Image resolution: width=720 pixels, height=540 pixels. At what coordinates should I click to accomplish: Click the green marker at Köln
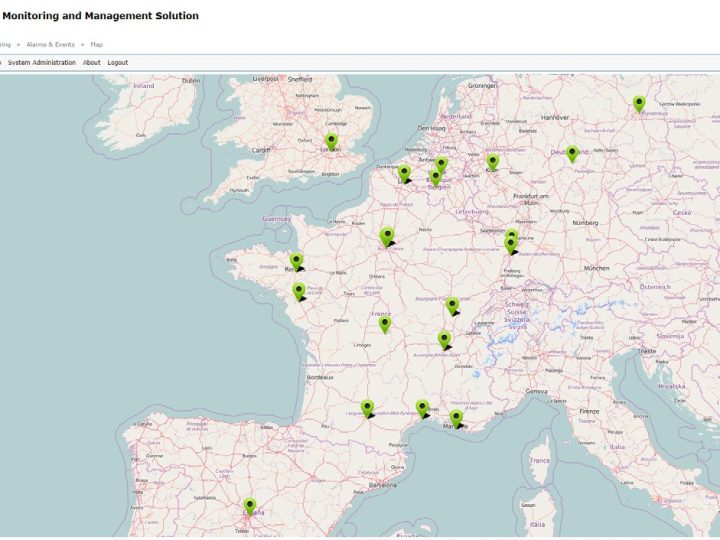(x=493, y=162)
